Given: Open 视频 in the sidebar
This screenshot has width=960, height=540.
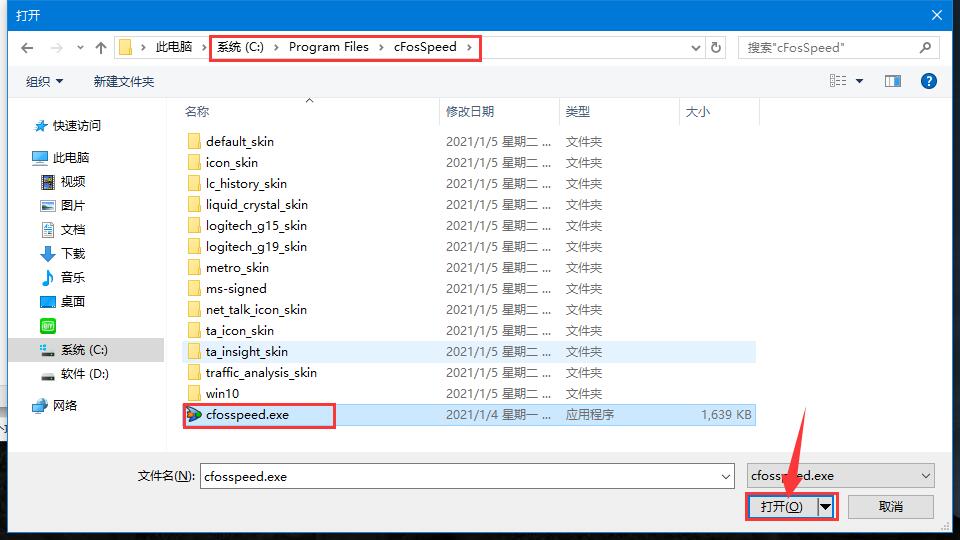Looking at the screenshot, I should (x=73, y=181).
